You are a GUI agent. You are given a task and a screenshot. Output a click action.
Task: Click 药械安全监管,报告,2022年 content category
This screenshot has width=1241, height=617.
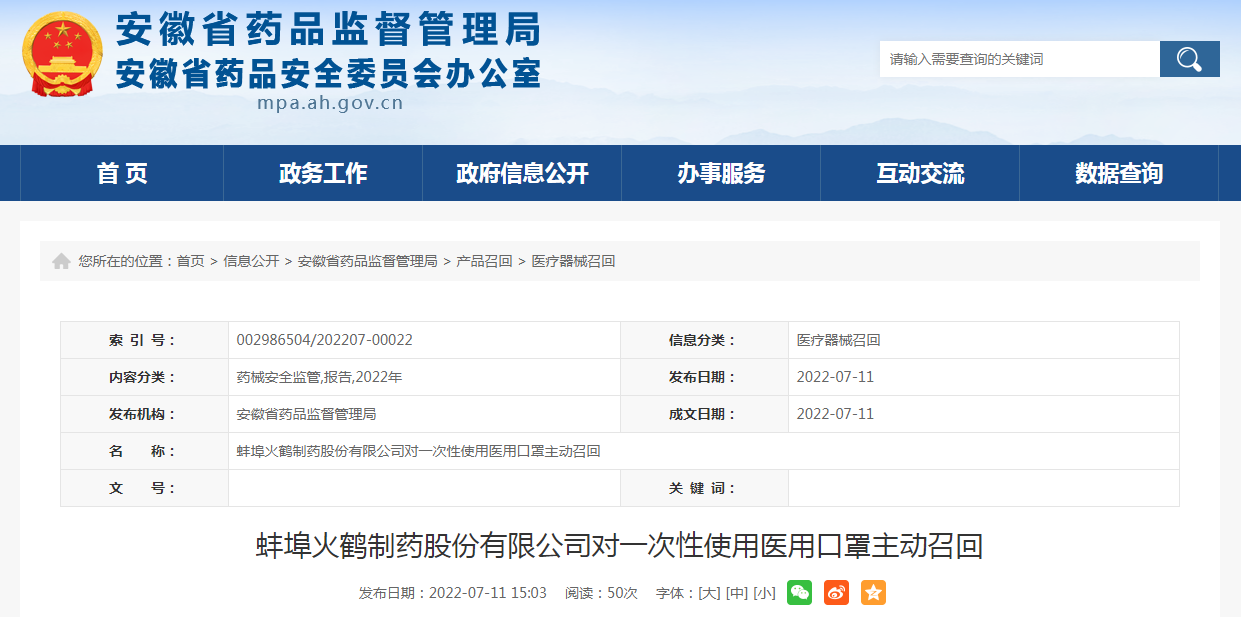click(x=319, y=377)
